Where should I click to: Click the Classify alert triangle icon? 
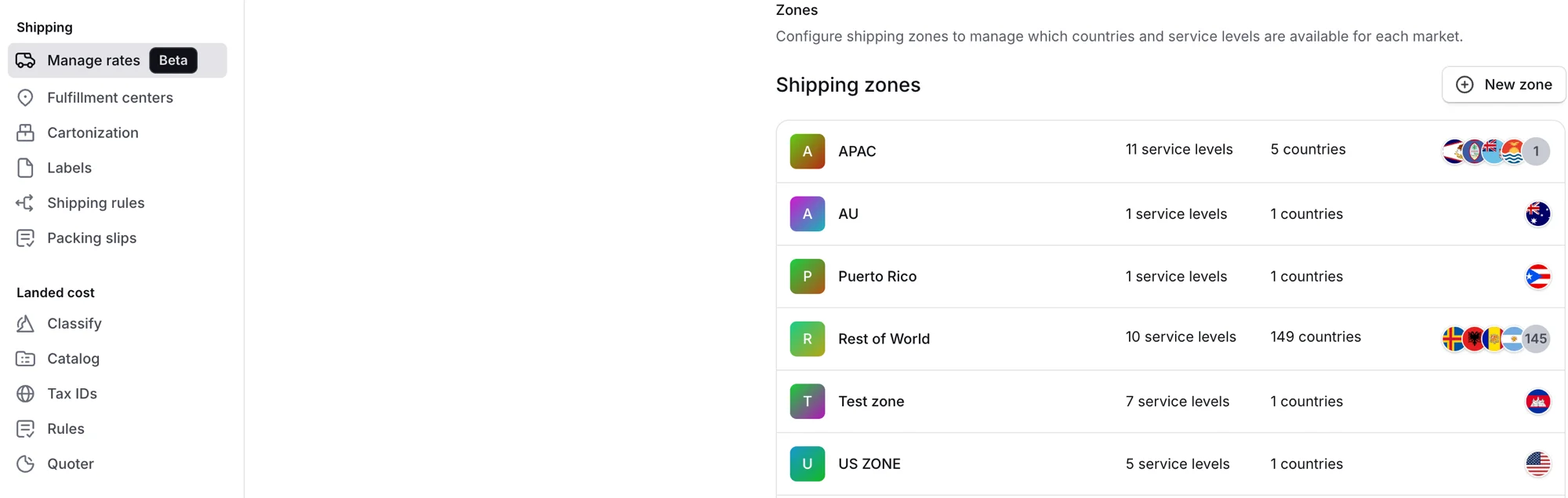[24, 323]
